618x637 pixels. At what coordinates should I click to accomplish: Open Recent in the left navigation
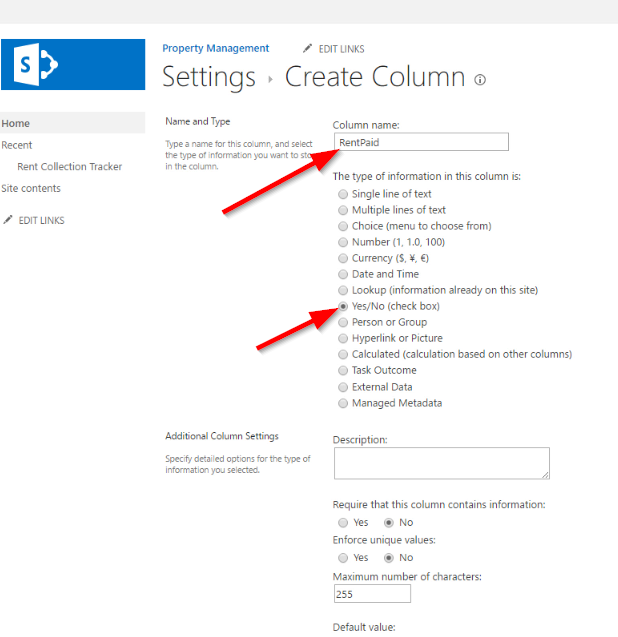pos(17,145)
